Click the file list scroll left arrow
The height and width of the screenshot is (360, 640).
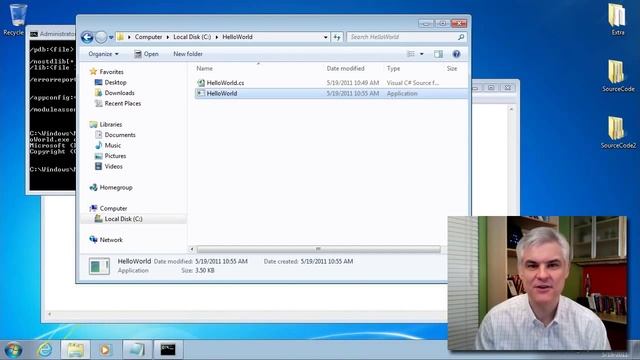192,249
